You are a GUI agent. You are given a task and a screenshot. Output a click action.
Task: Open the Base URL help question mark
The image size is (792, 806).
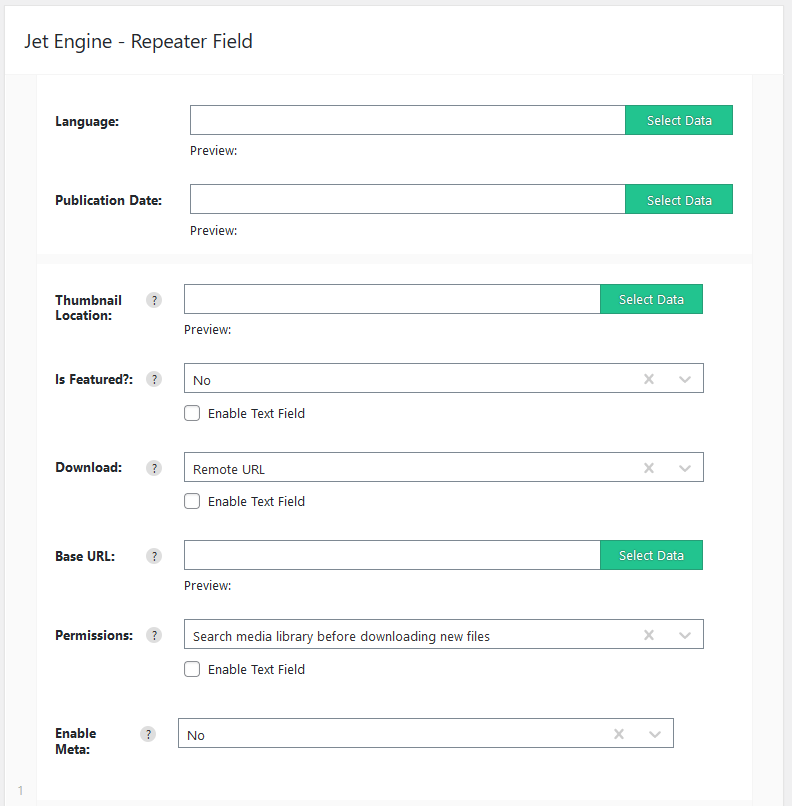(154, 556)
